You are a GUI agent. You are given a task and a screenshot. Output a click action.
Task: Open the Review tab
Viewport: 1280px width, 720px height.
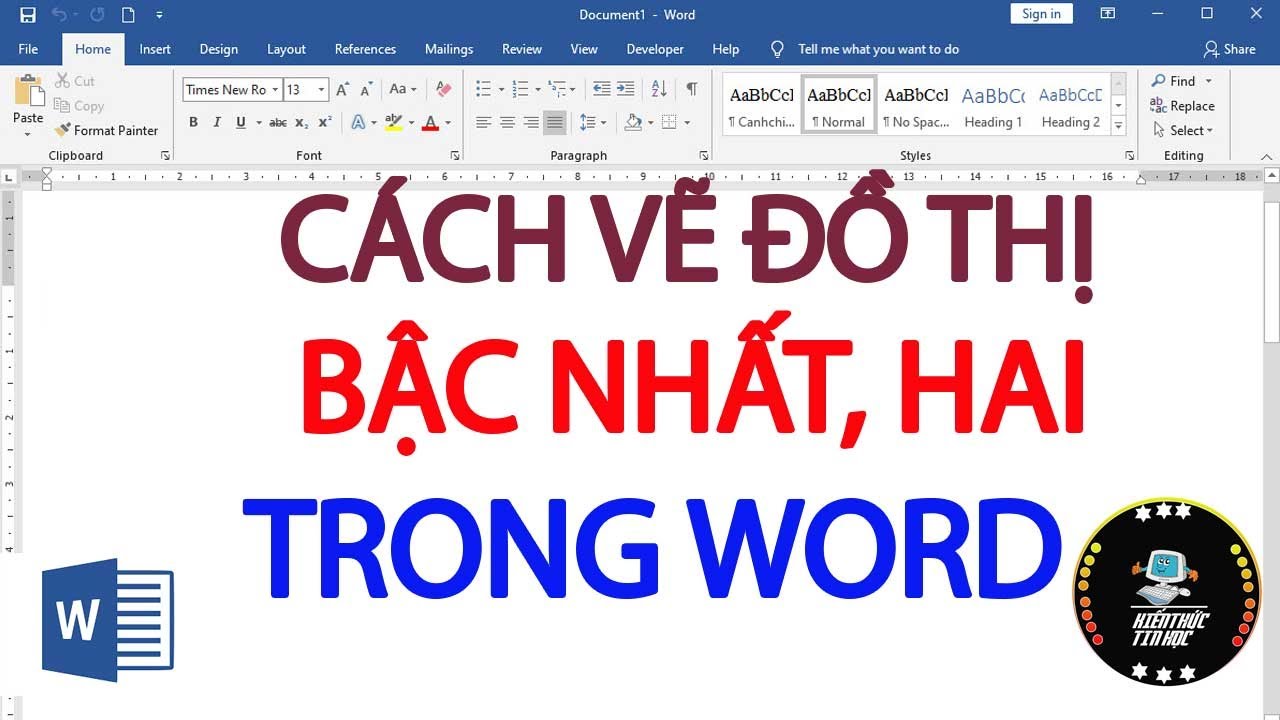point(522,49)
